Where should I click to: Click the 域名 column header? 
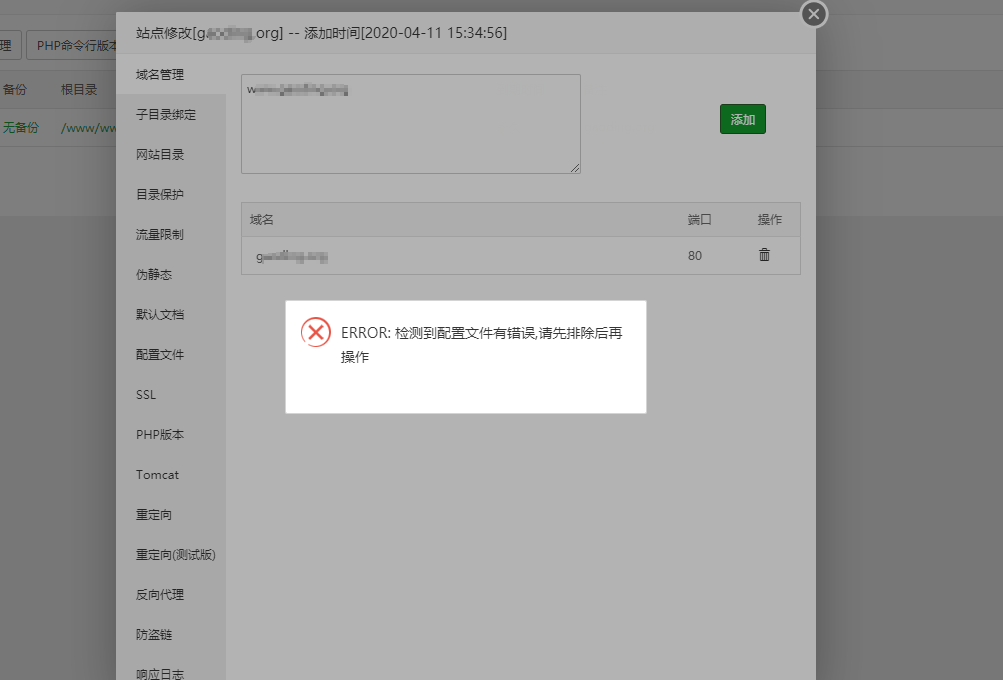click(262, 219)
